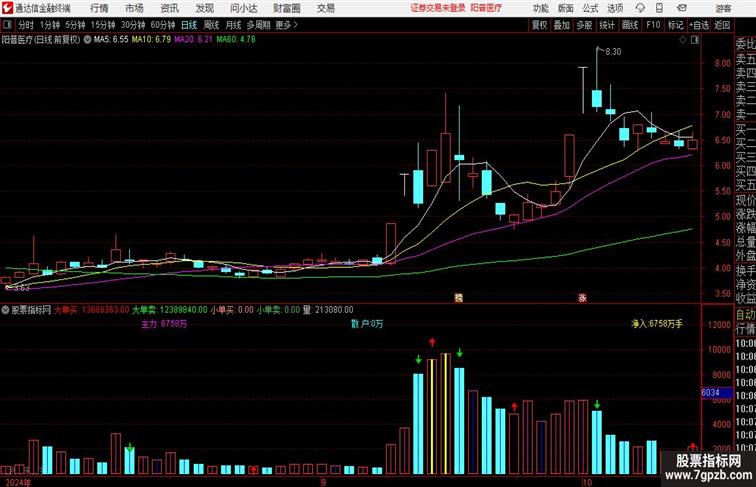
Task: Switch to the 5分钟 period
Action: [75, 25]
